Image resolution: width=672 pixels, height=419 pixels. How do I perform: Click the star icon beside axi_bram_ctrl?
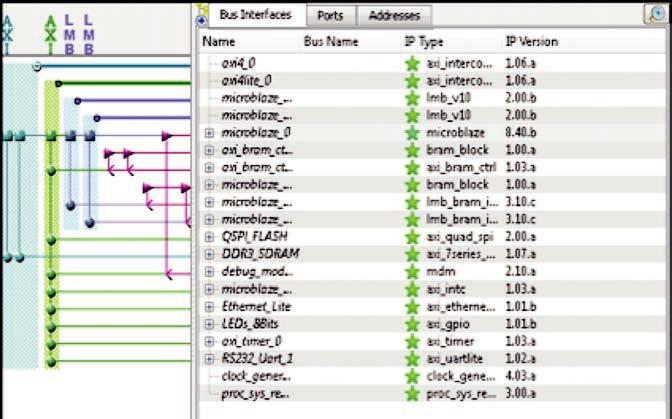point(411,167)
